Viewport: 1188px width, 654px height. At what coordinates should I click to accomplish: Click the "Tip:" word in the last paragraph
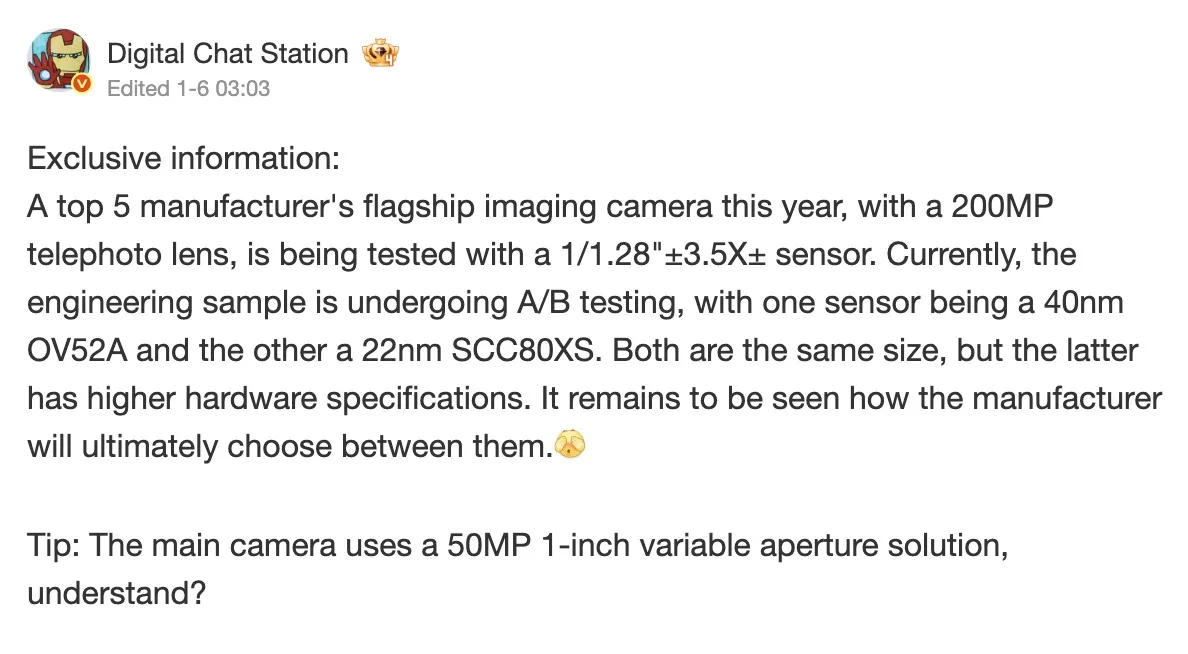52,544
